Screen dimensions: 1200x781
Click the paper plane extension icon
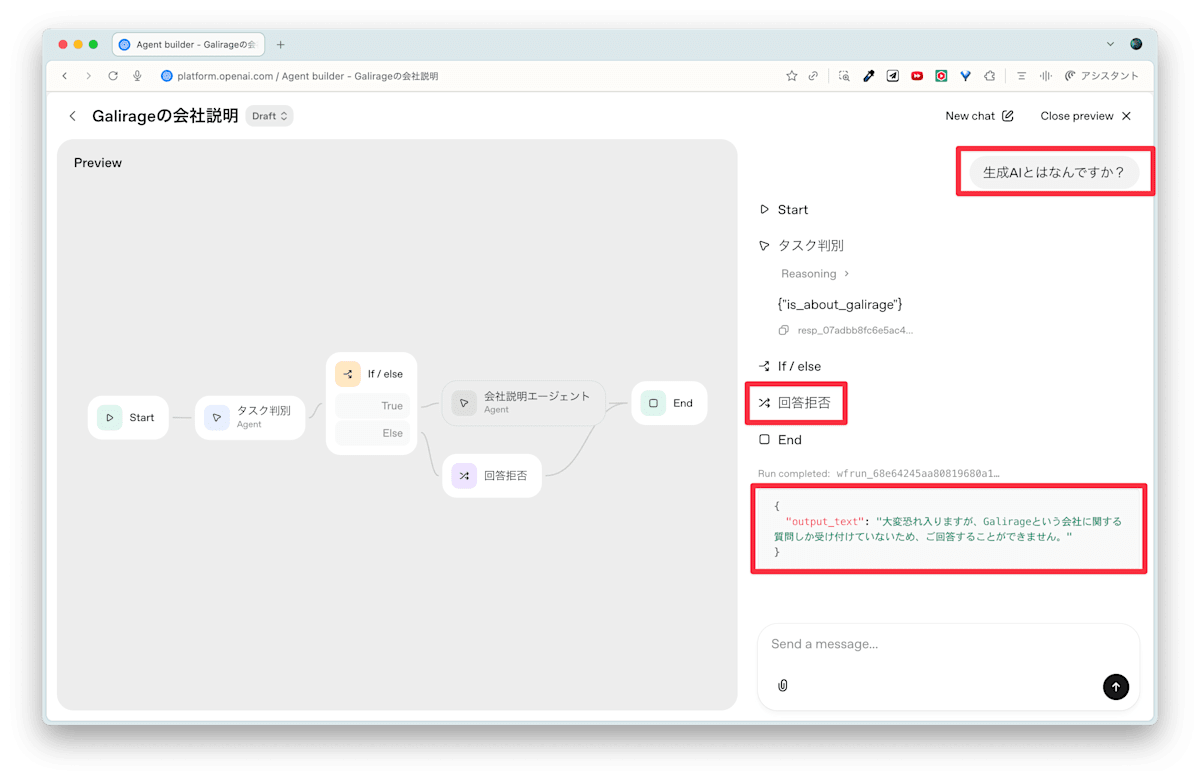click(893, 76)
